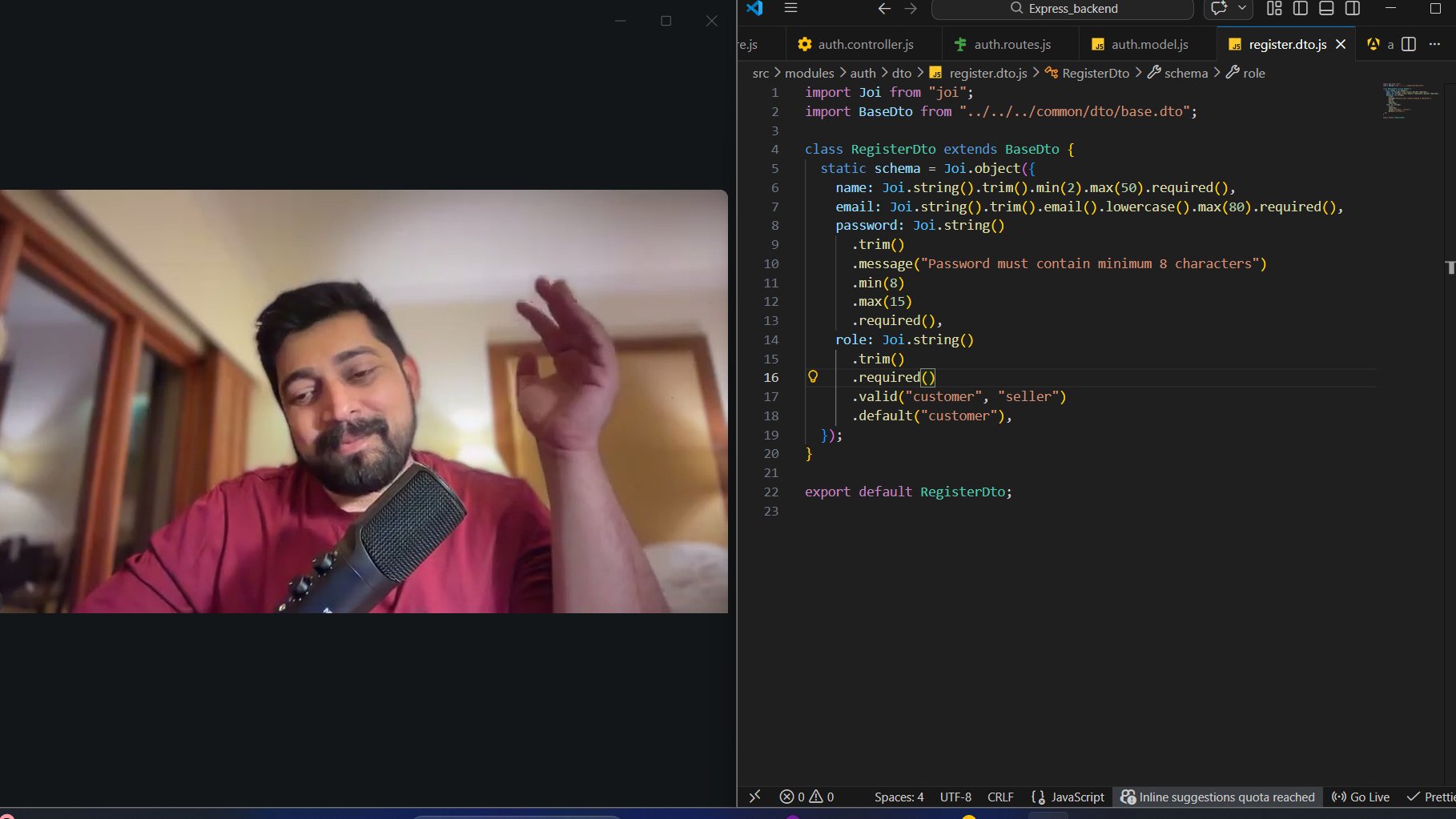Viewport: 1456px width, 819px height.
Task: Open the remote window status bar icon
Action: coord(754,797)
